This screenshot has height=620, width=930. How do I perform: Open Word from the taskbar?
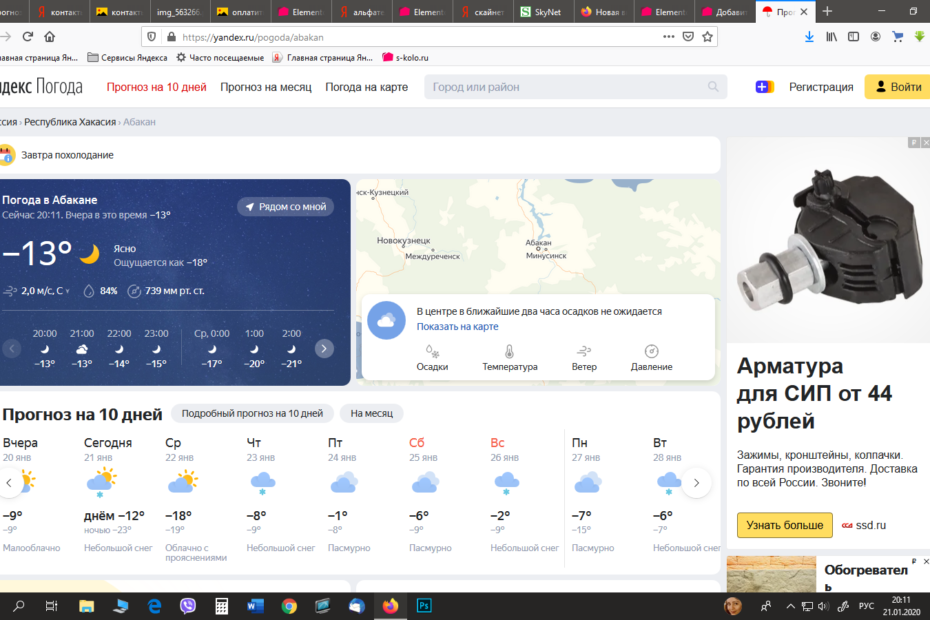pyautogui.click(x=255, y=606)
